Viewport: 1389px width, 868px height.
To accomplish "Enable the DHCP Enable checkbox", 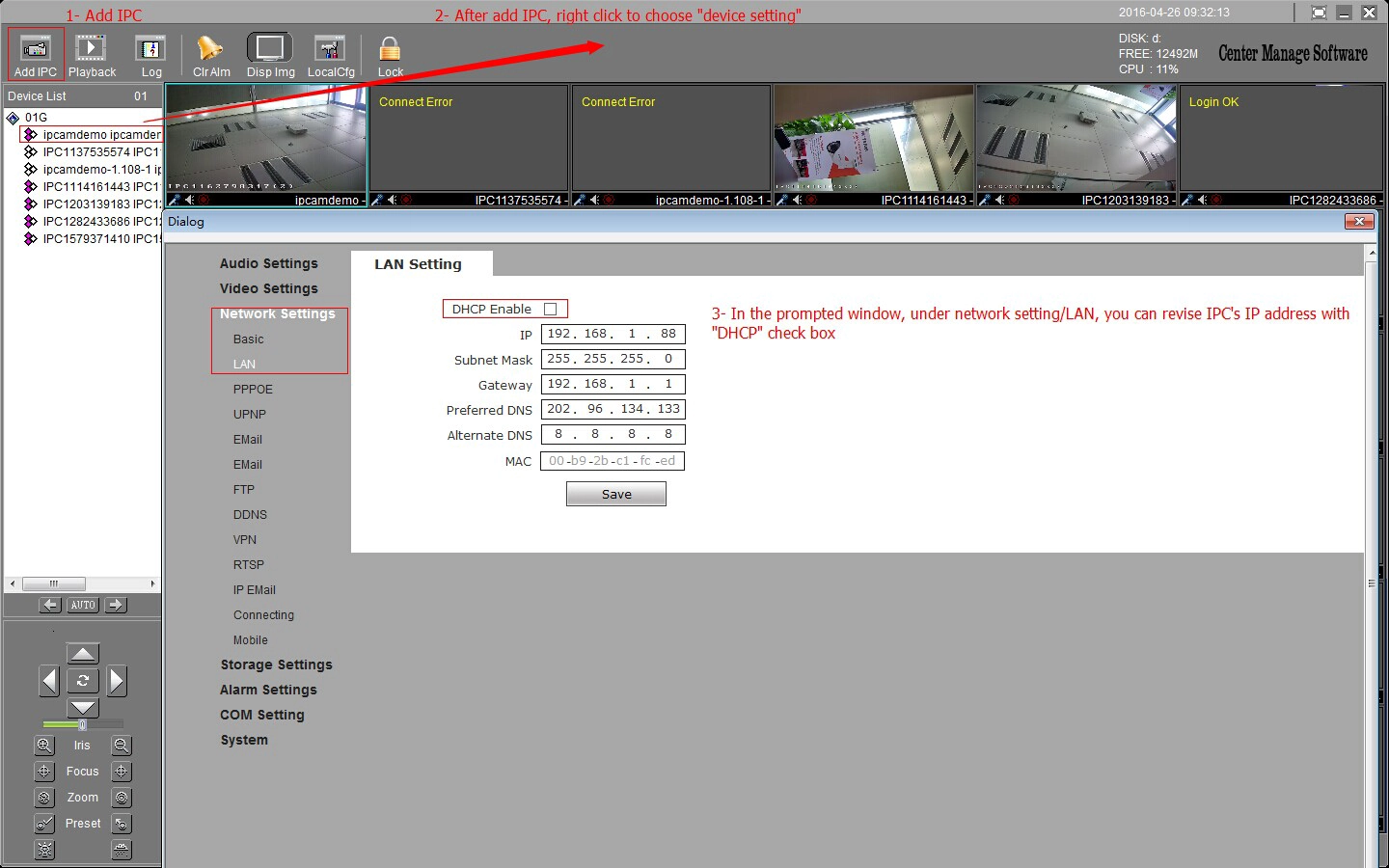I will coord(551,310).
